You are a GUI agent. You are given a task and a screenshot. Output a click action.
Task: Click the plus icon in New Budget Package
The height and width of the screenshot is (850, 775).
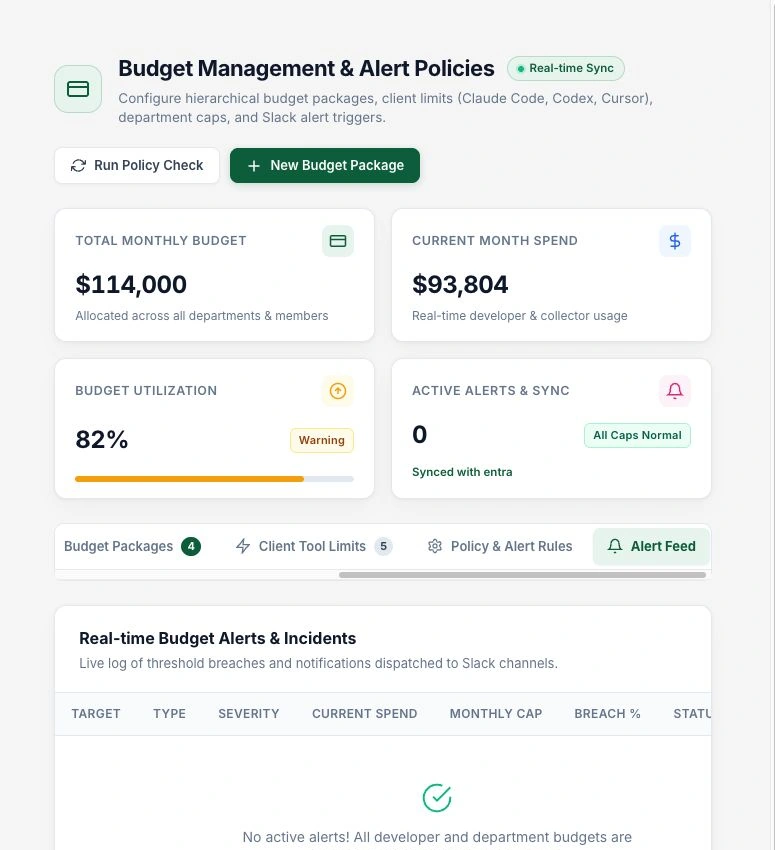[254, 166]
